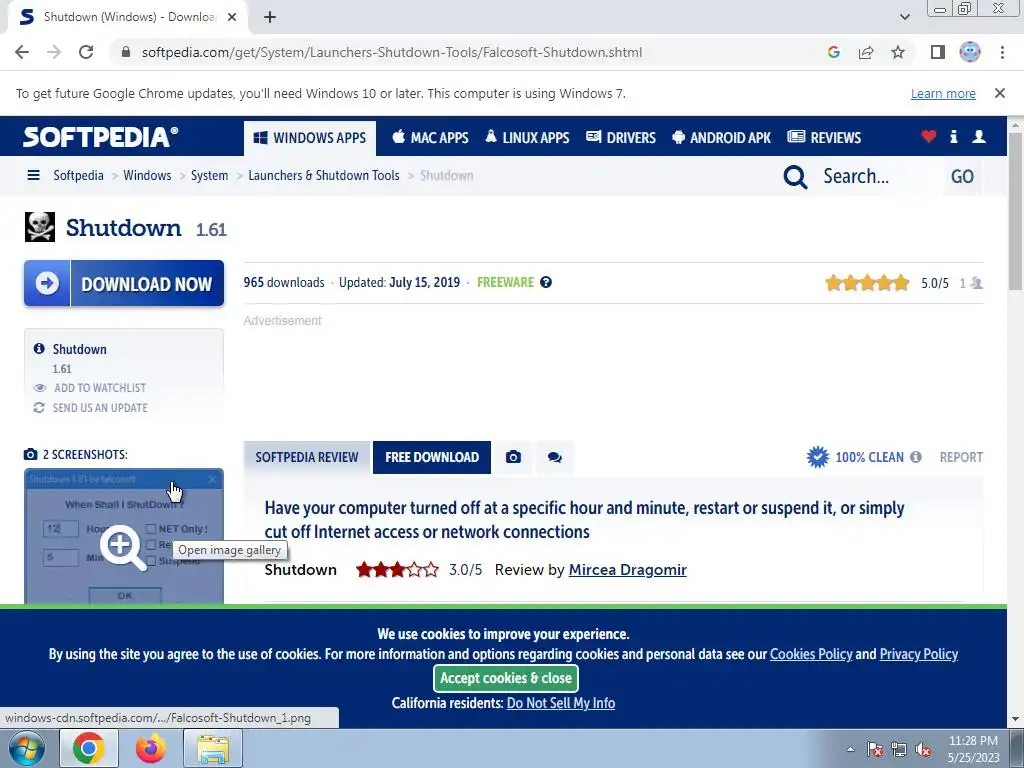Click the search magnifier icon
1024x768 pixels.
click(x=795, y=176)
